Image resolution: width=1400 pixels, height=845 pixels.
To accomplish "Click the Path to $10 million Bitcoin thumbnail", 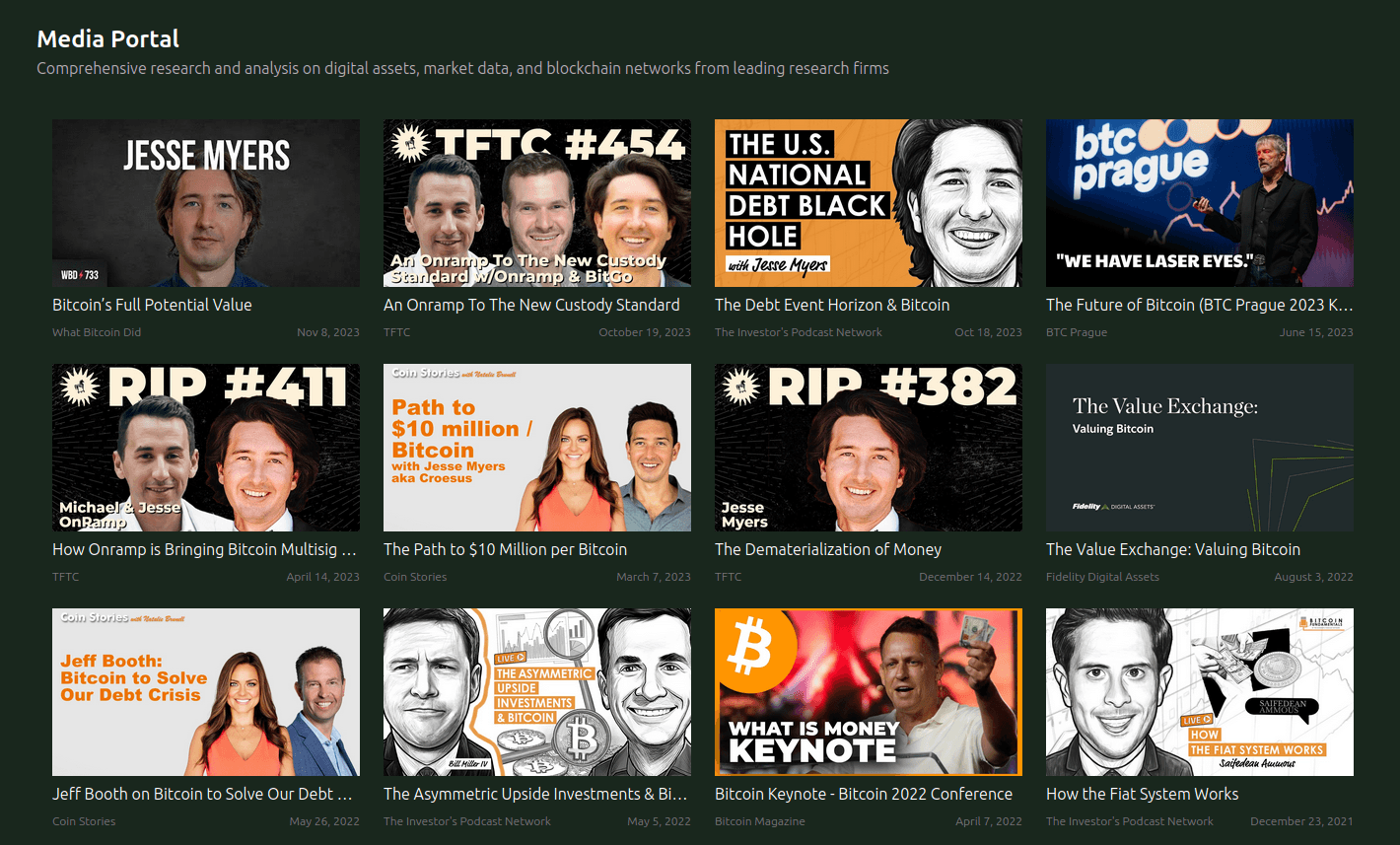I will click(536, 448).
